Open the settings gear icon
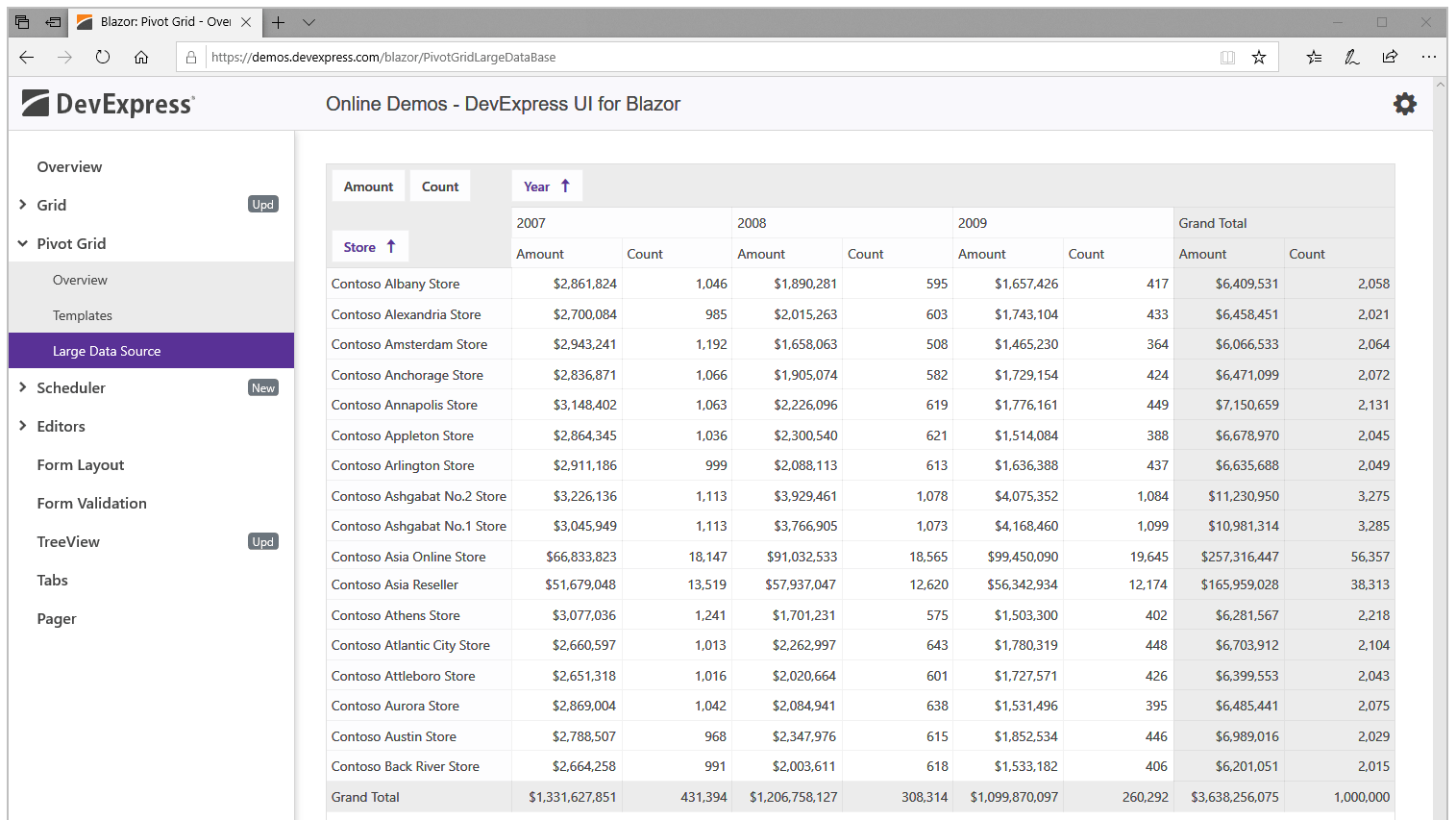This screenshot has height=820, width=1456. pos(1405,104)
